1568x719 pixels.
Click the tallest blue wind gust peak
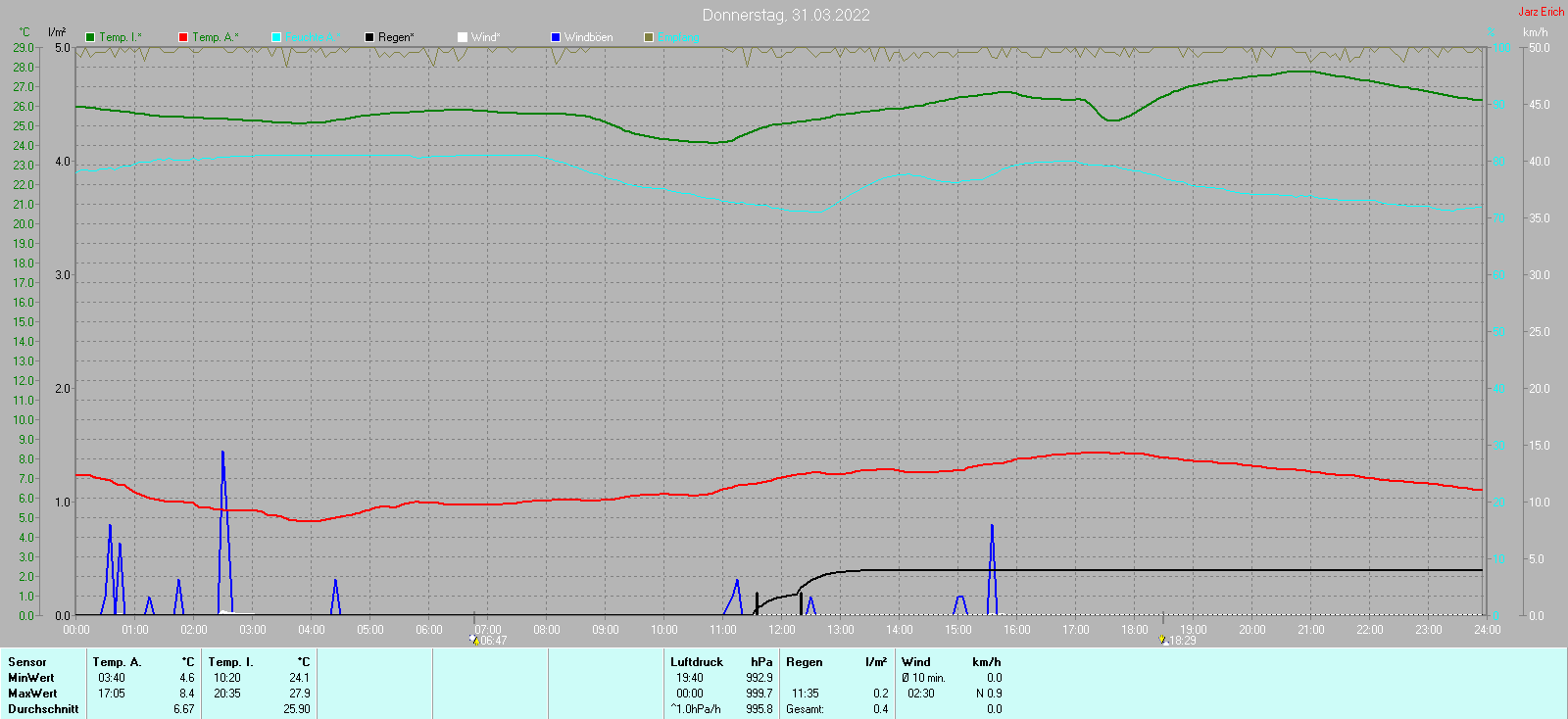tap(223, 453)
